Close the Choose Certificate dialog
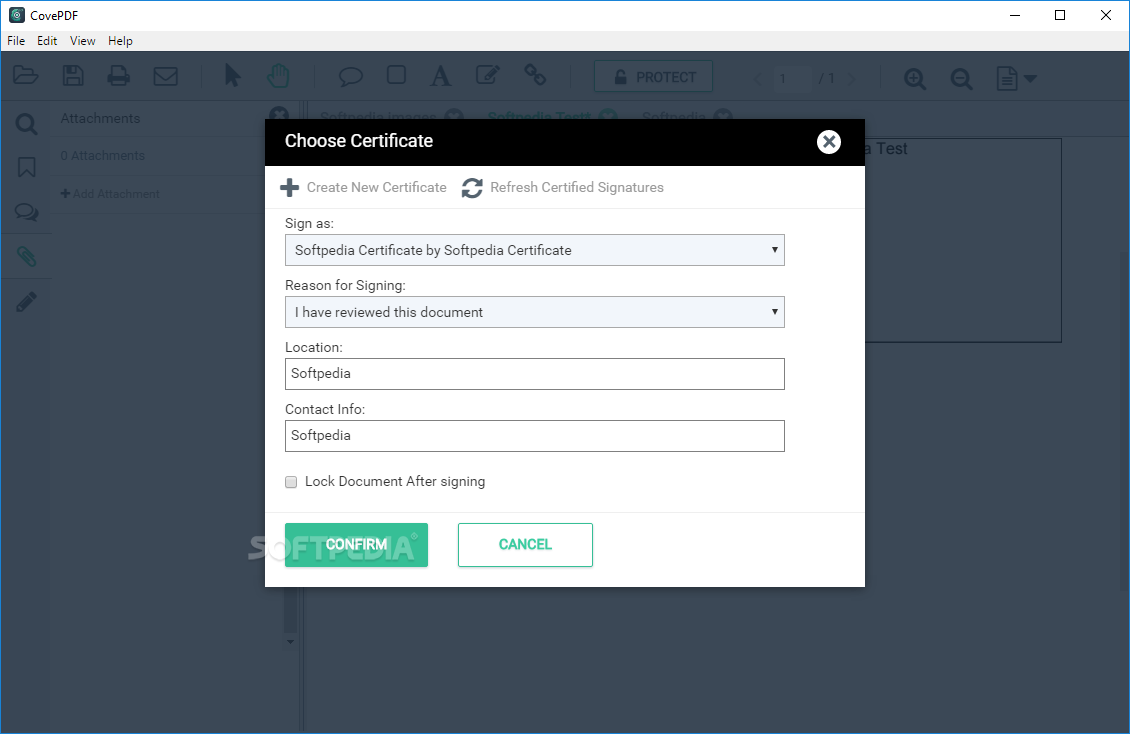1130x734 pixels. click(x=829, y=142)
